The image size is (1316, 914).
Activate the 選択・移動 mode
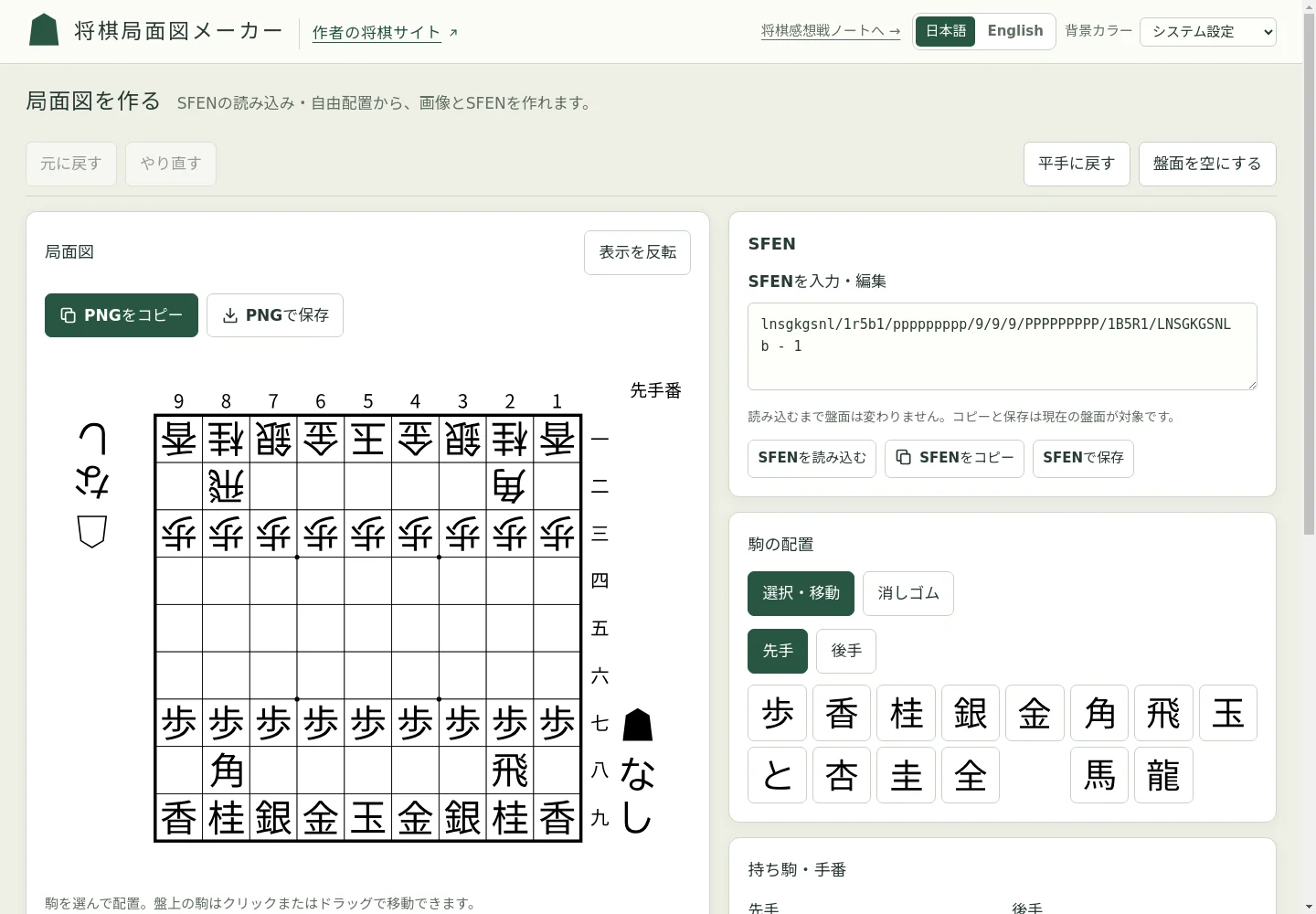pyautogui.click(x=801, y=593)
